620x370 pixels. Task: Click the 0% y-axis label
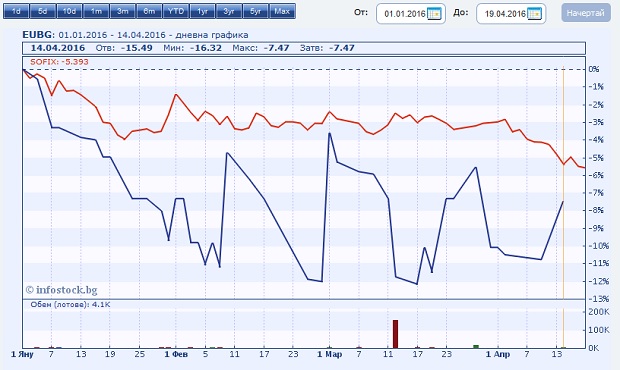594,69
